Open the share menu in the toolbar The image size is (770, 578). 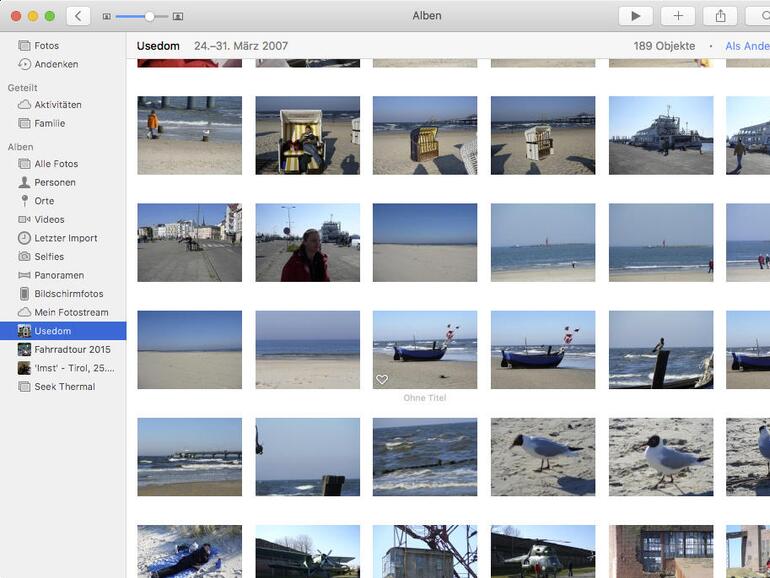click(x=720, y=16)
